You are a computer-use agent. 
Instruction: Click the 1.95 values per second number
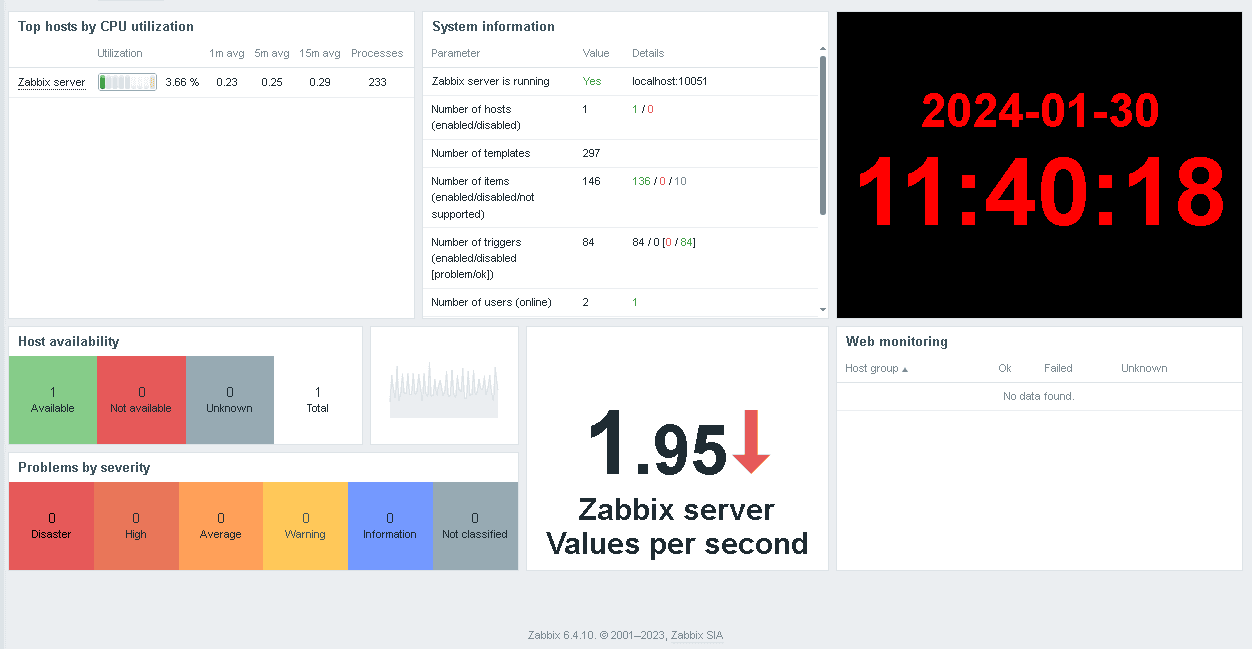coord(657,445)
